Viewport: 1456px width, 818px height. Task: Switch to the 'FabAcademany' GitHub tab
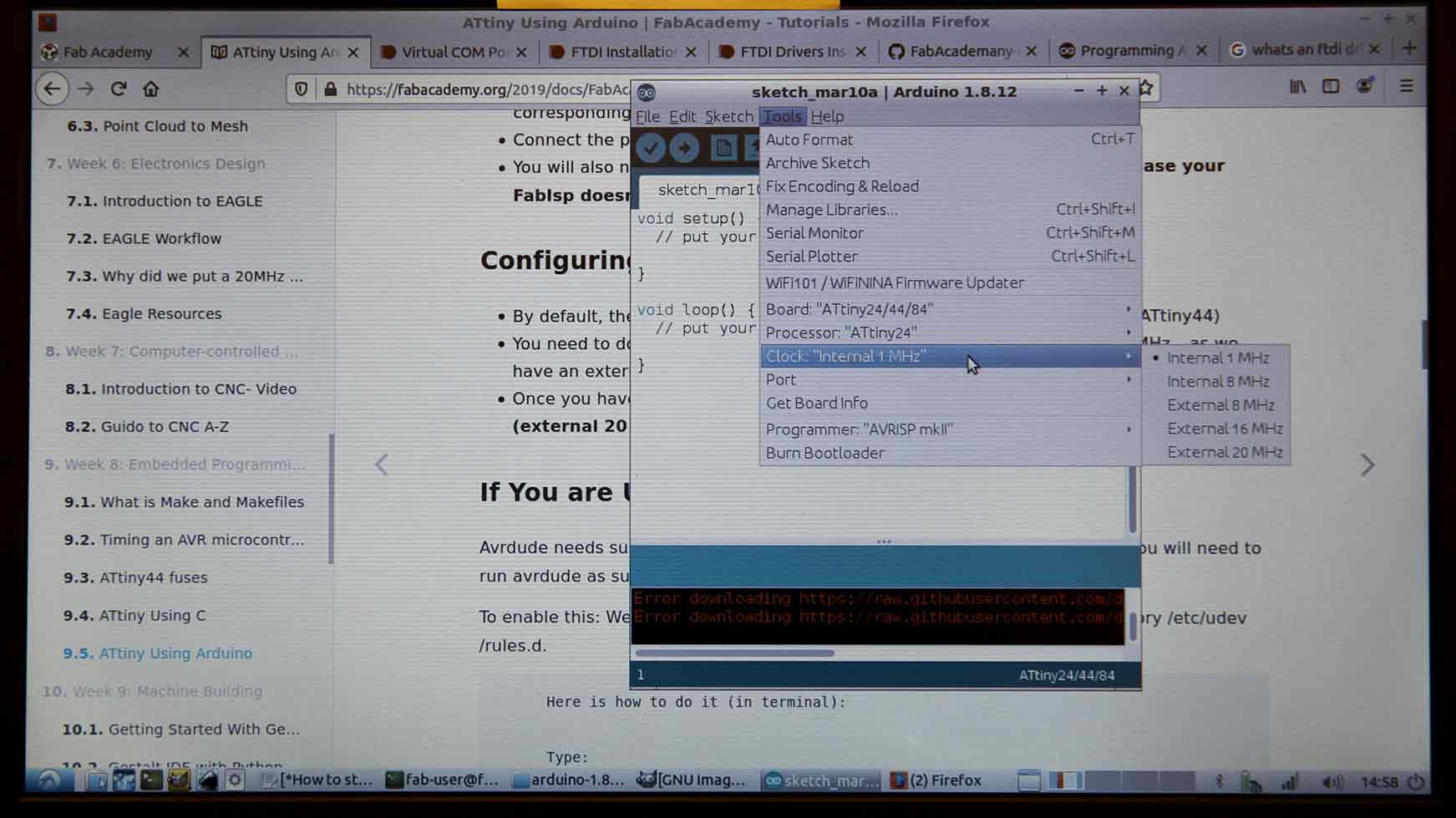coord(961,51)
